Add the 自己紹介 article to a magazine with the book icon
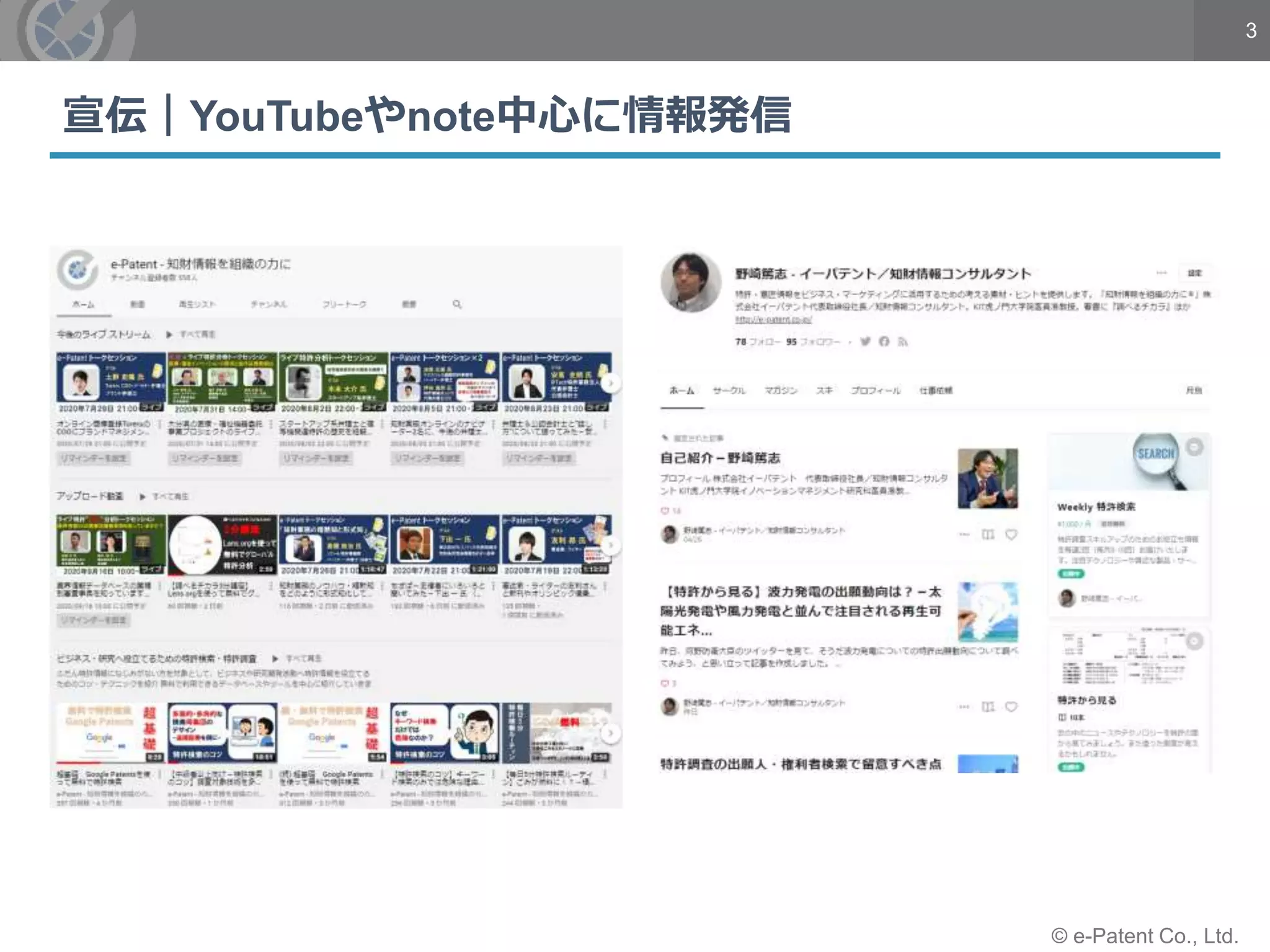The width and height of the screenshot is (1270, 952). pyautogui.click(x=988, y=534)
